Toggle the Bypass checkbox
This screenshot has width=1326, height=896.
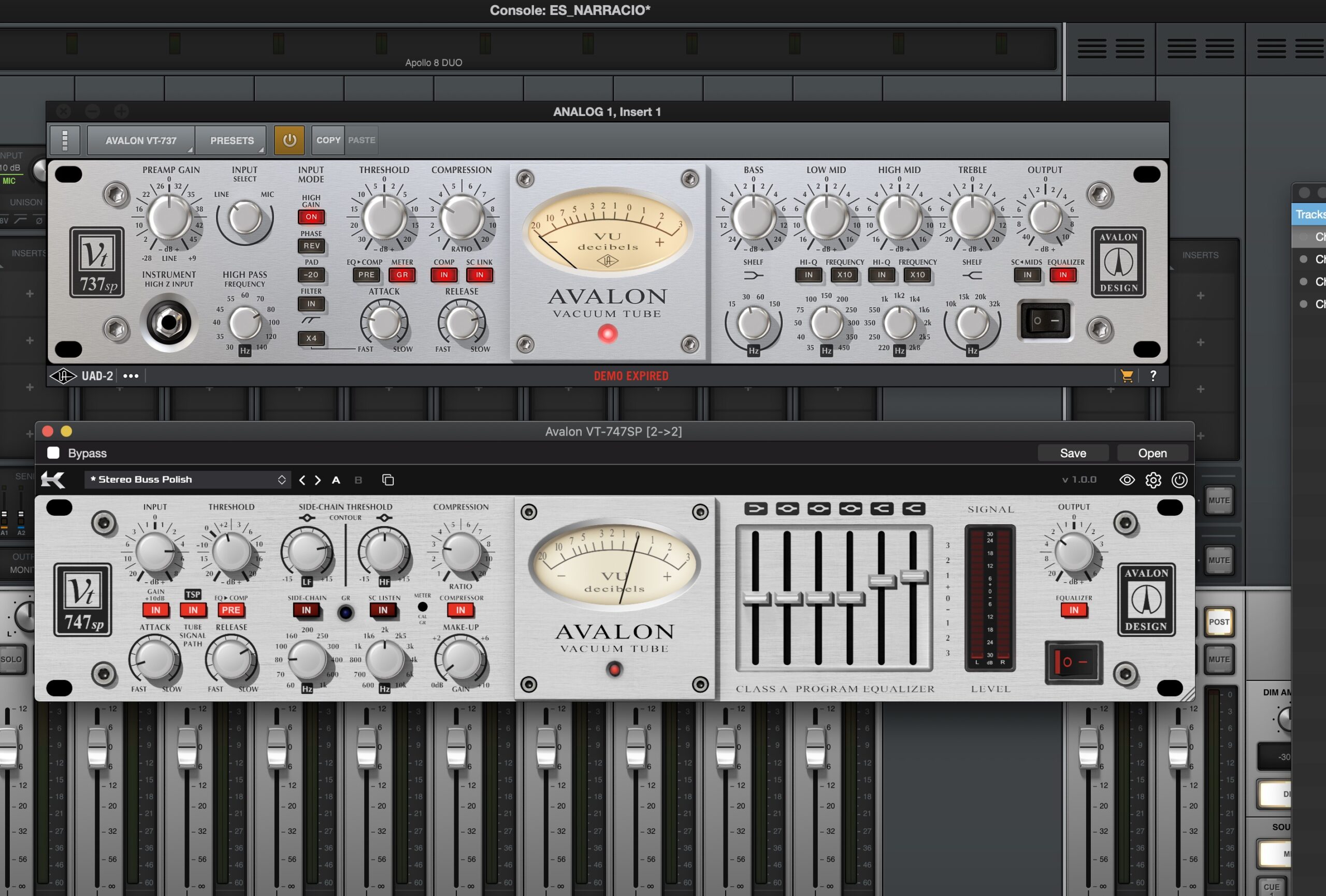pyautogui.click(x=54, y=453)
